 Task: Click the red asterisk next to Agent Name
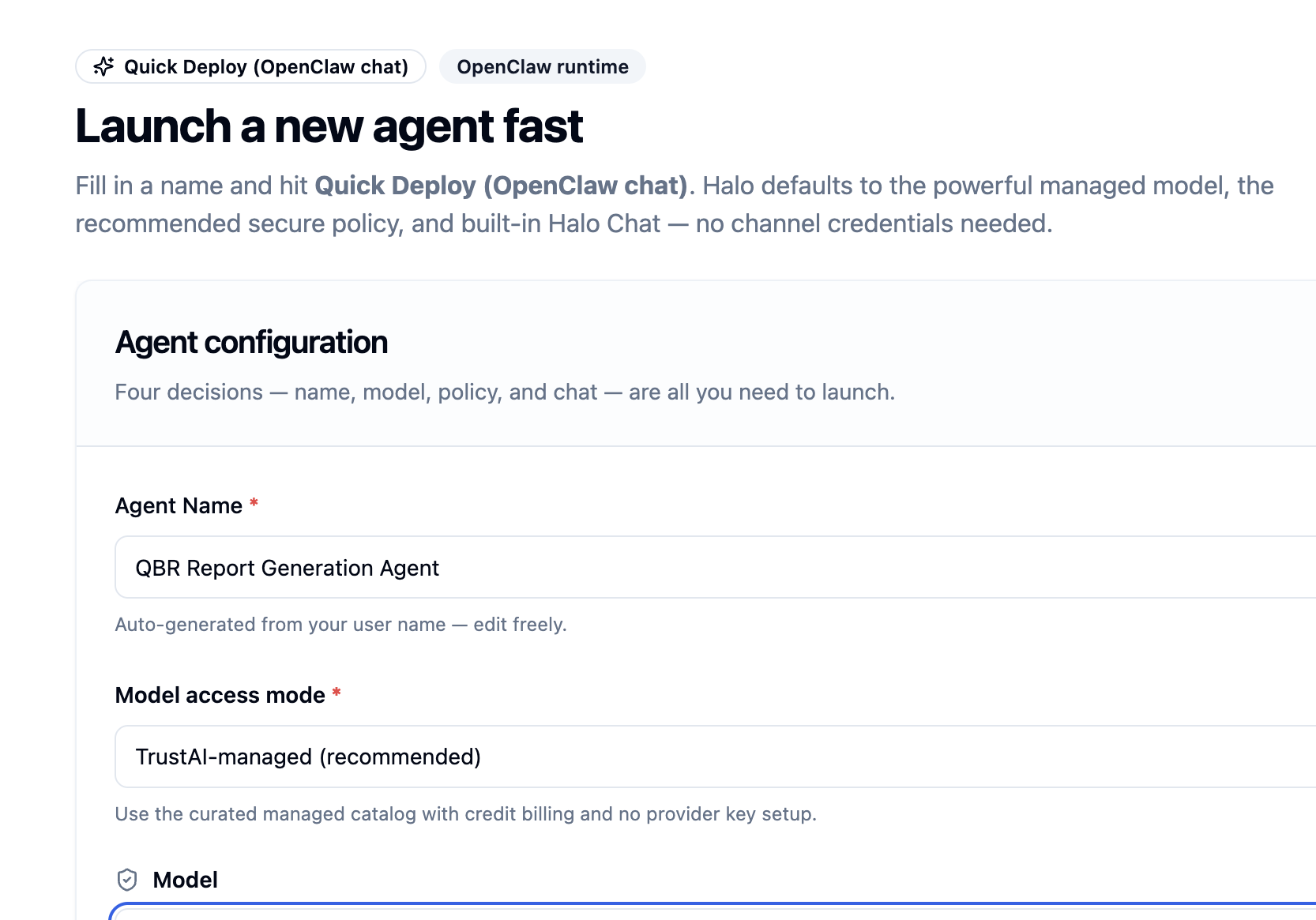254,502
